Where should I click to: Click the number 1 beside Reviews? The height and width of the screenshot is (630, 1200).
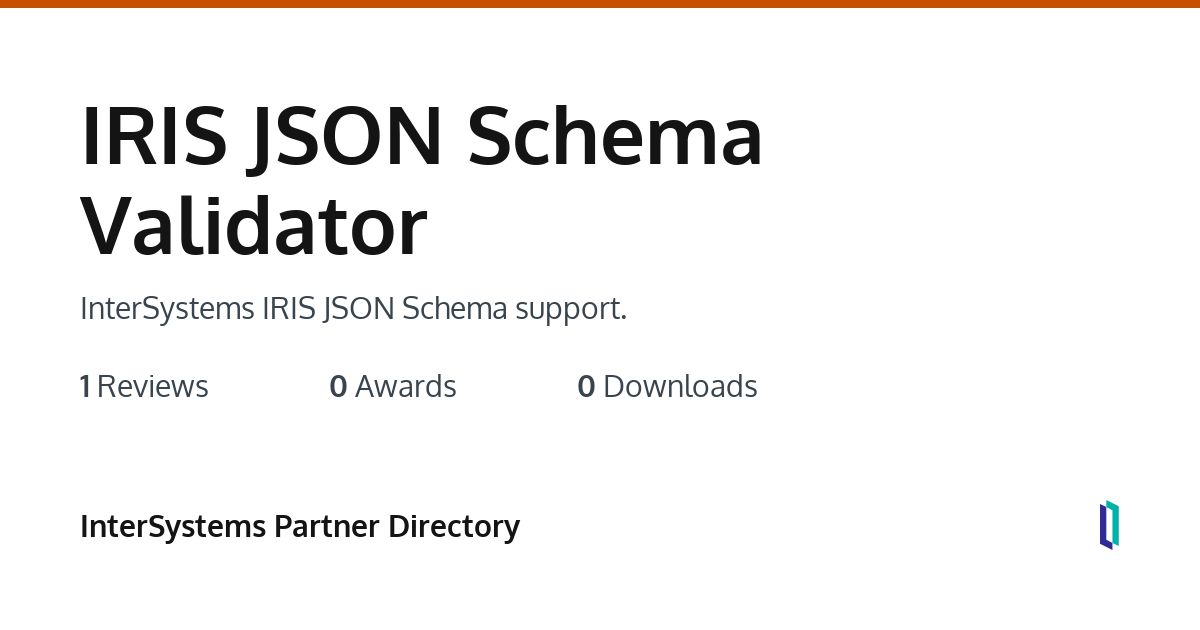(85, 386)
